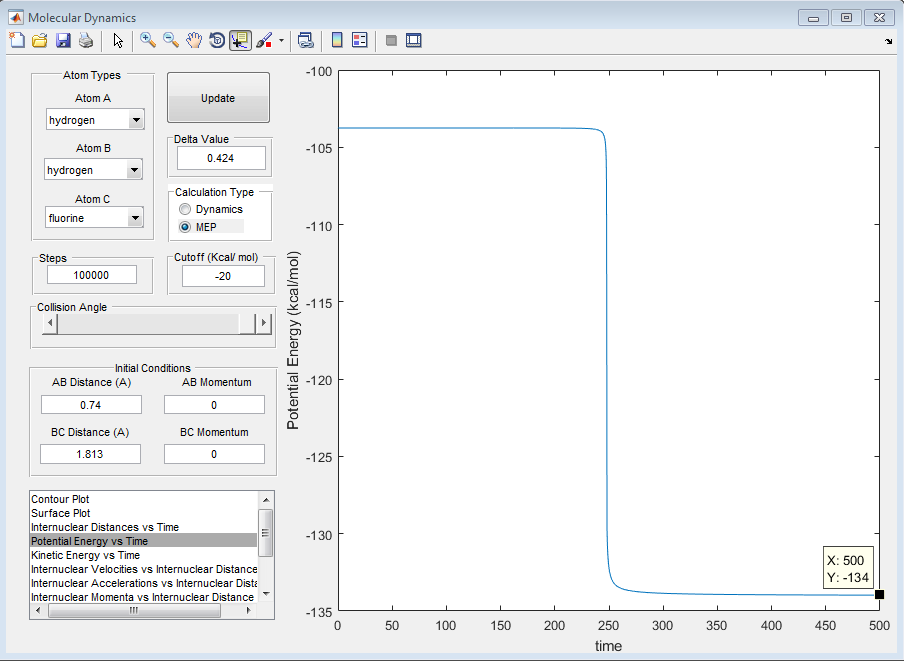Click the New Figure icon

[x=17, y=40]
